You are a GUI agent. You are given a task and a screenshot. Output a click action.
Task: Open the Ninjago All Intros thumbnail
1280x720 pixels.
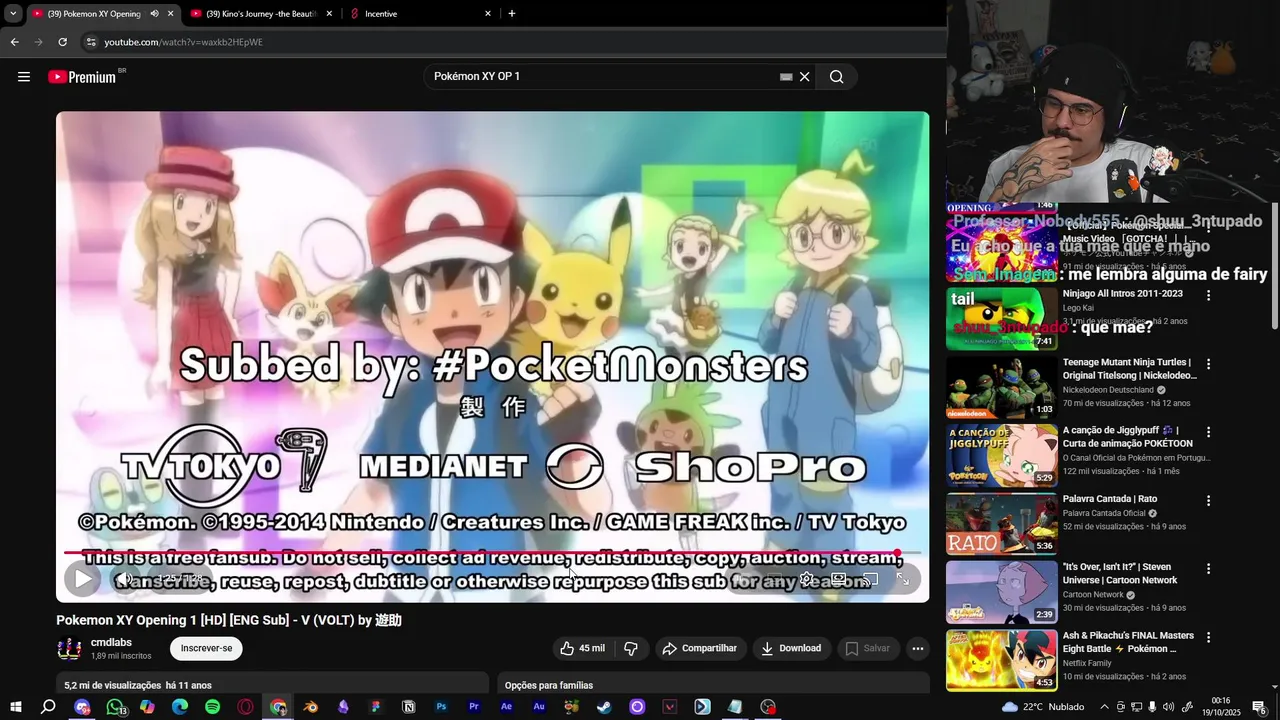[1002, 318]
